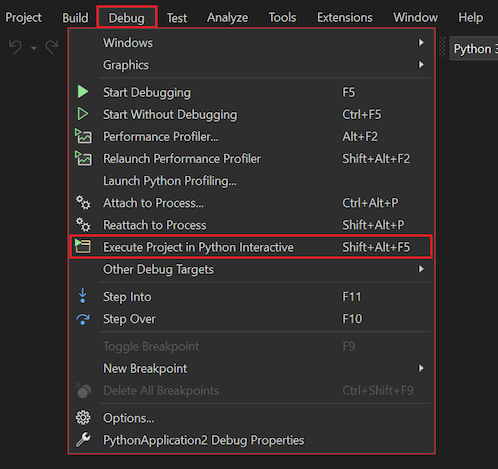Click the Performance Profiler icon
This screenshot has width=498, height=469.
[x=83, y=136]
